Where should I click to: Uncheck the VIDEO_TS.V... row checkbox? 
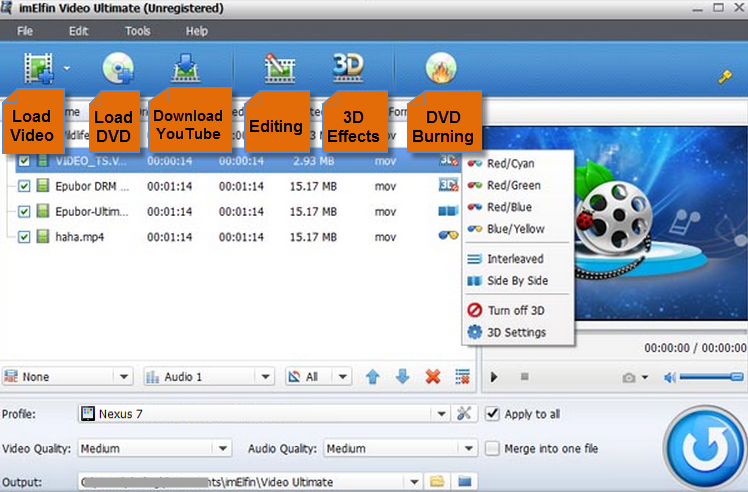pyautogui.click(x=24, y=161)
